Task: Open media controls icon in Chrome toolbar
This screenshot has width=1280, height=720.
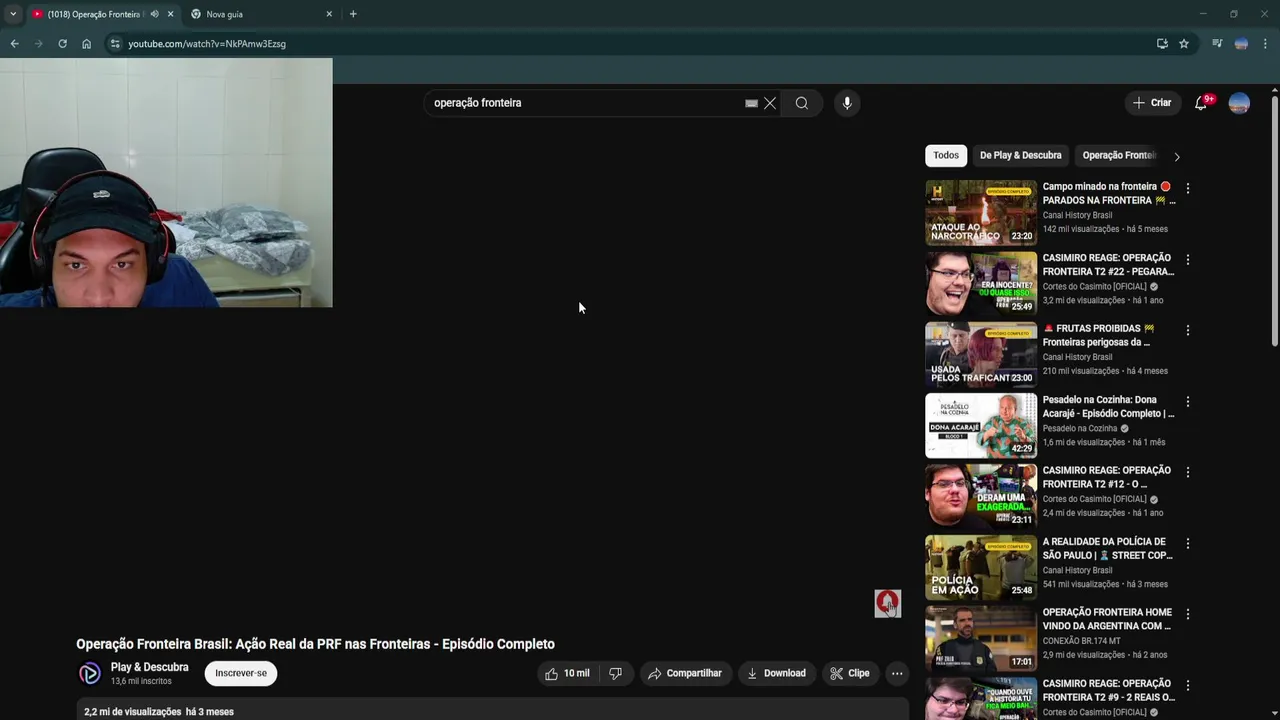Action: [x=1217, y=44]
